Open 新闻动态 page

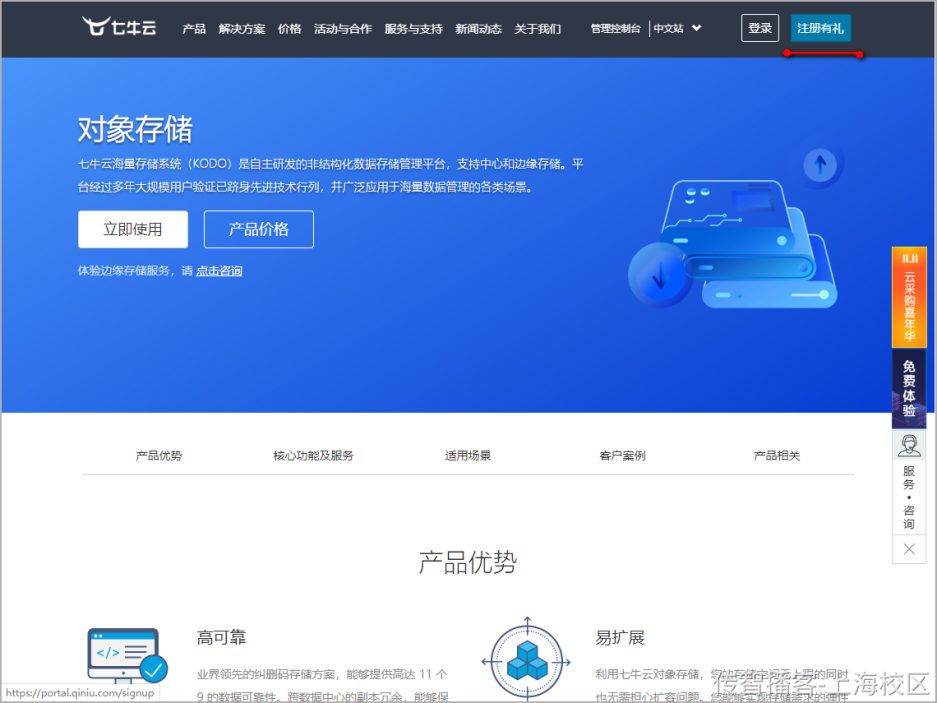click(478, 29)
